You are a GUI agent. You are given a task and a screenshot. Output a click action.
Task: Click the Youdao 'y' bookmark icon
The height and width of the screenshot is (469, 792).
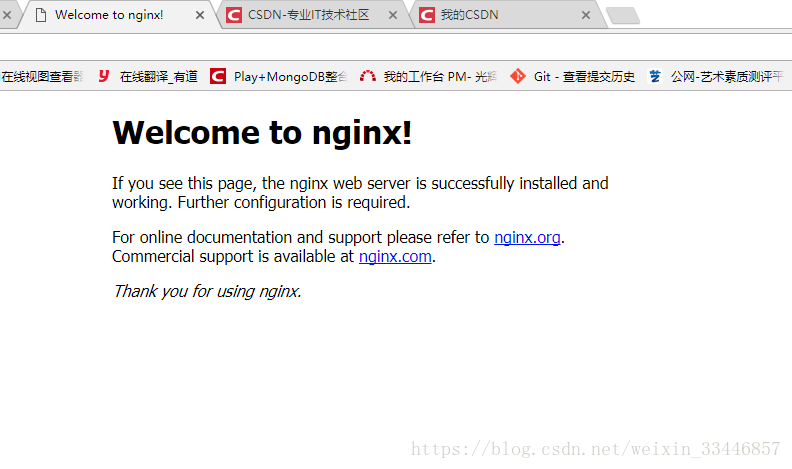(x=103, y=76)
